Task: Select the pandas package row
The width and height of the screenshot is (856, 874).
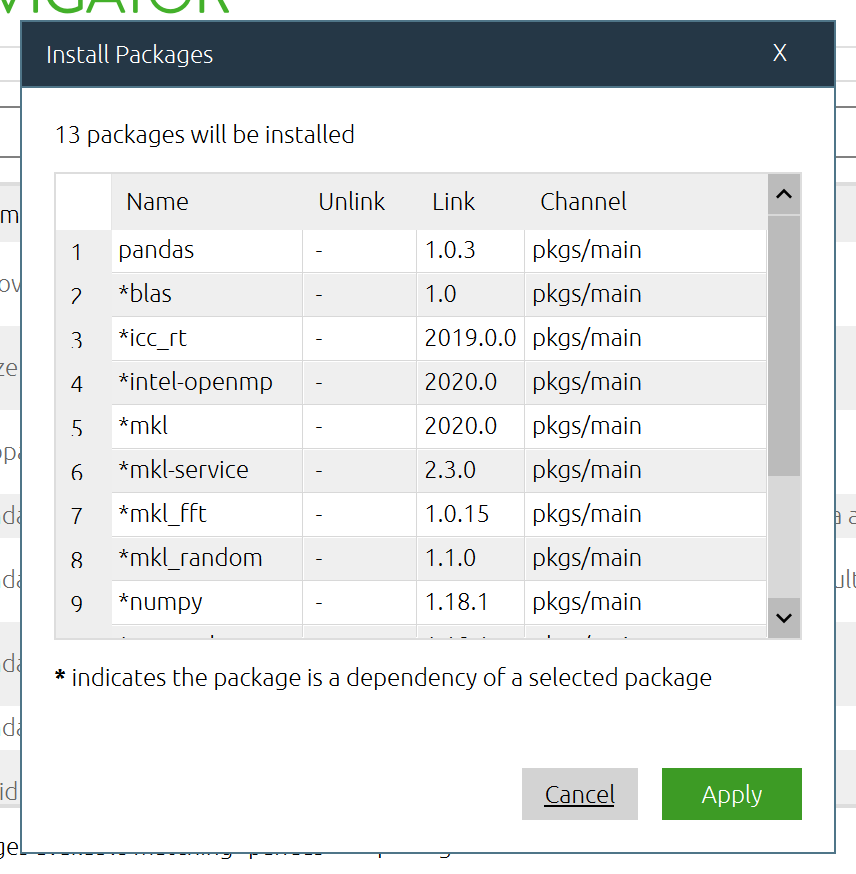Action: coord(156,250)
